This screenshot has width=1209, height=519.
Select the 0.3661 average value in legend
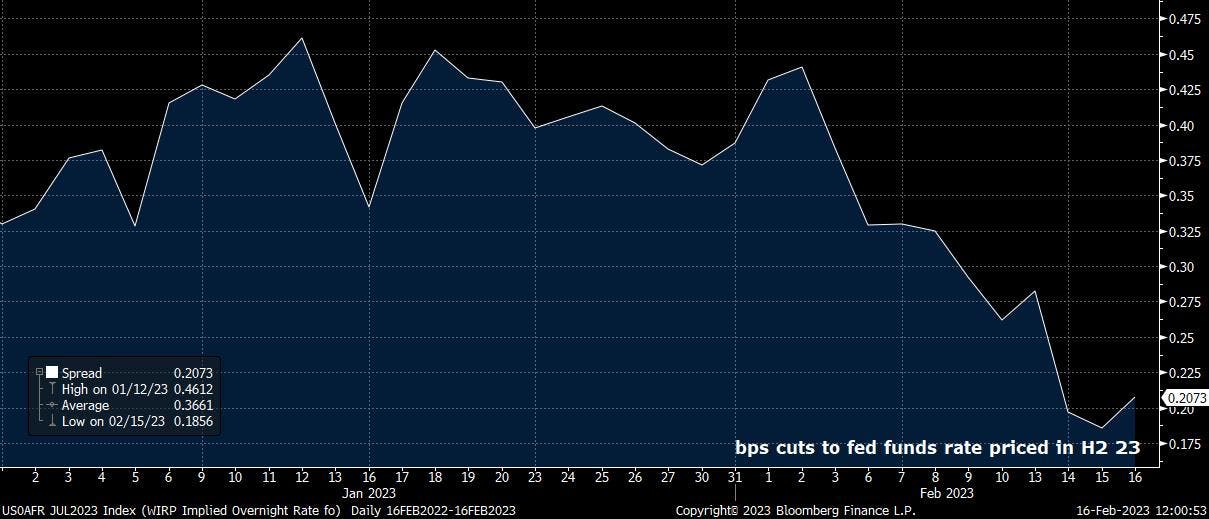click(x=193, y=406)
